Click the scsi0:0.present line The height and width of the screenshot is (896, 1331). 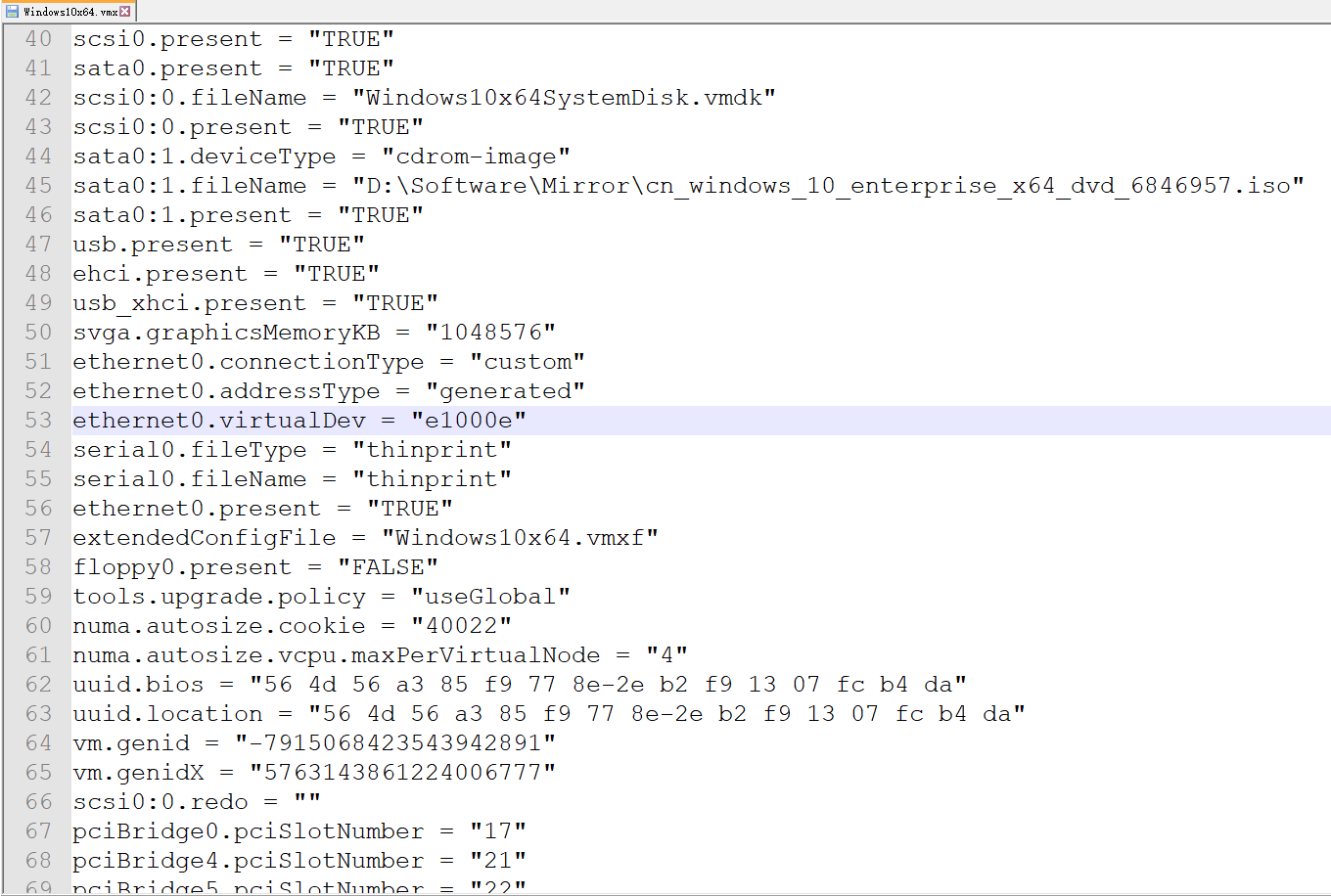pos(248,127)
